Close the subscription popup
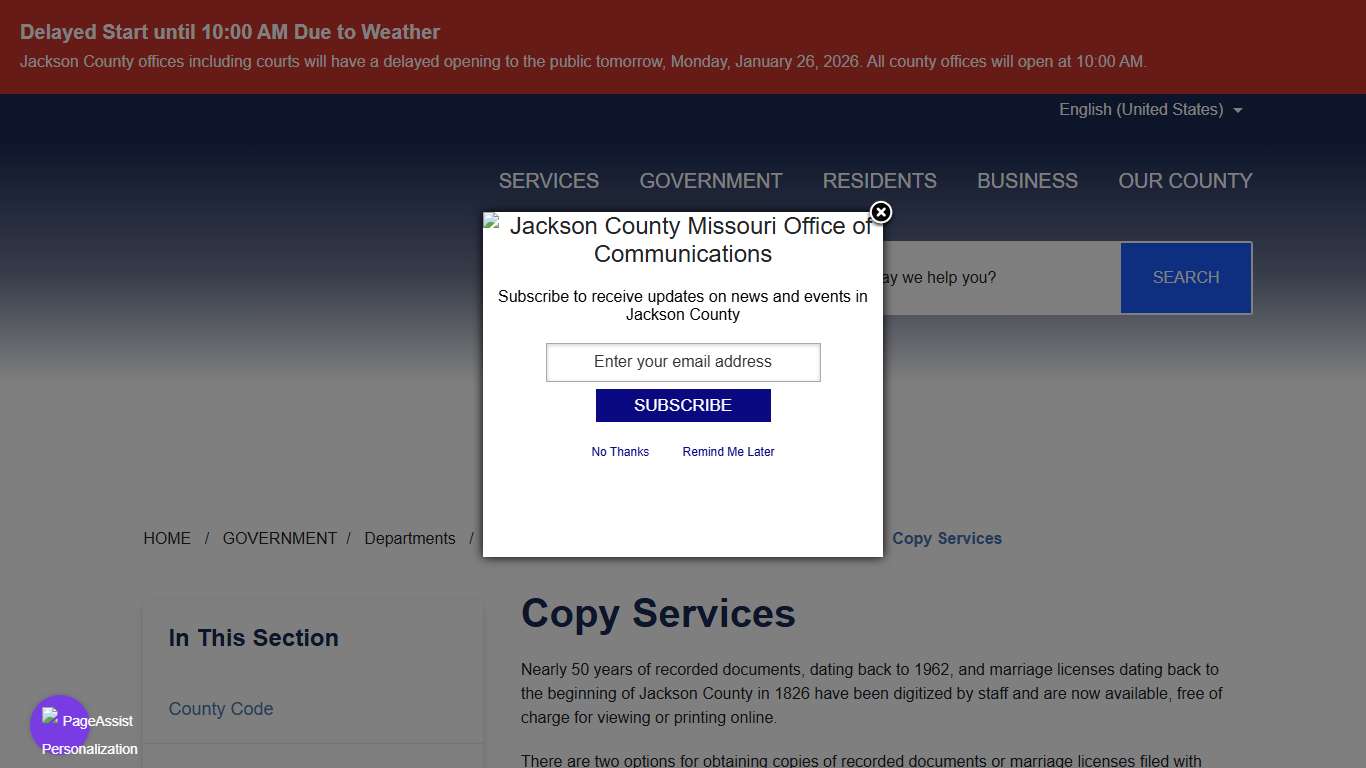Screen dimensions: 1366x768 (880, 212)
